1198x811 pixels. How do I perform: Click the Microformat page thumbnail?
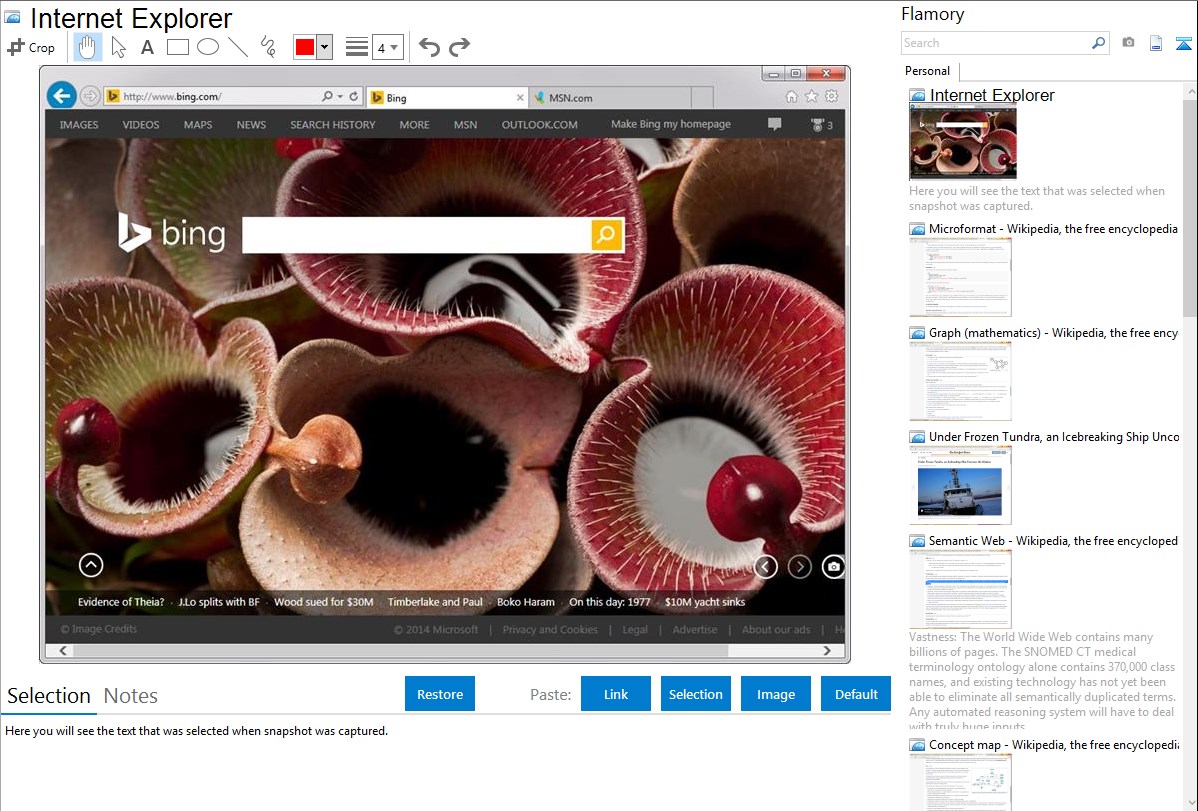coord(960,277)
